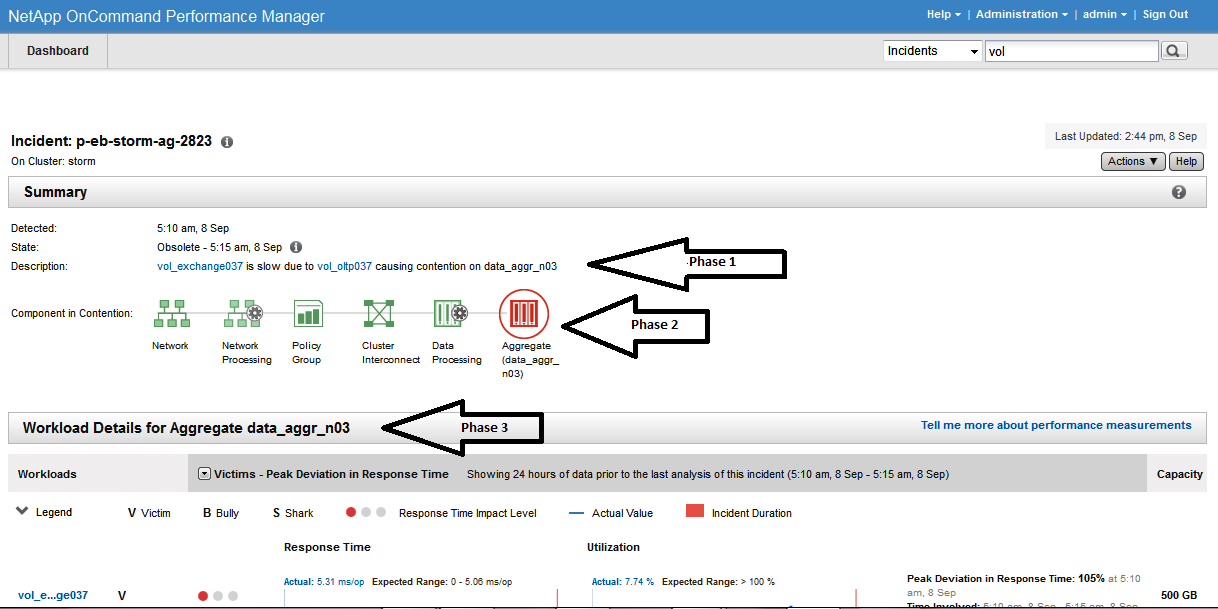
Task: Click the red Response Time Impact Level dot
Action: [x=351, y=512]
